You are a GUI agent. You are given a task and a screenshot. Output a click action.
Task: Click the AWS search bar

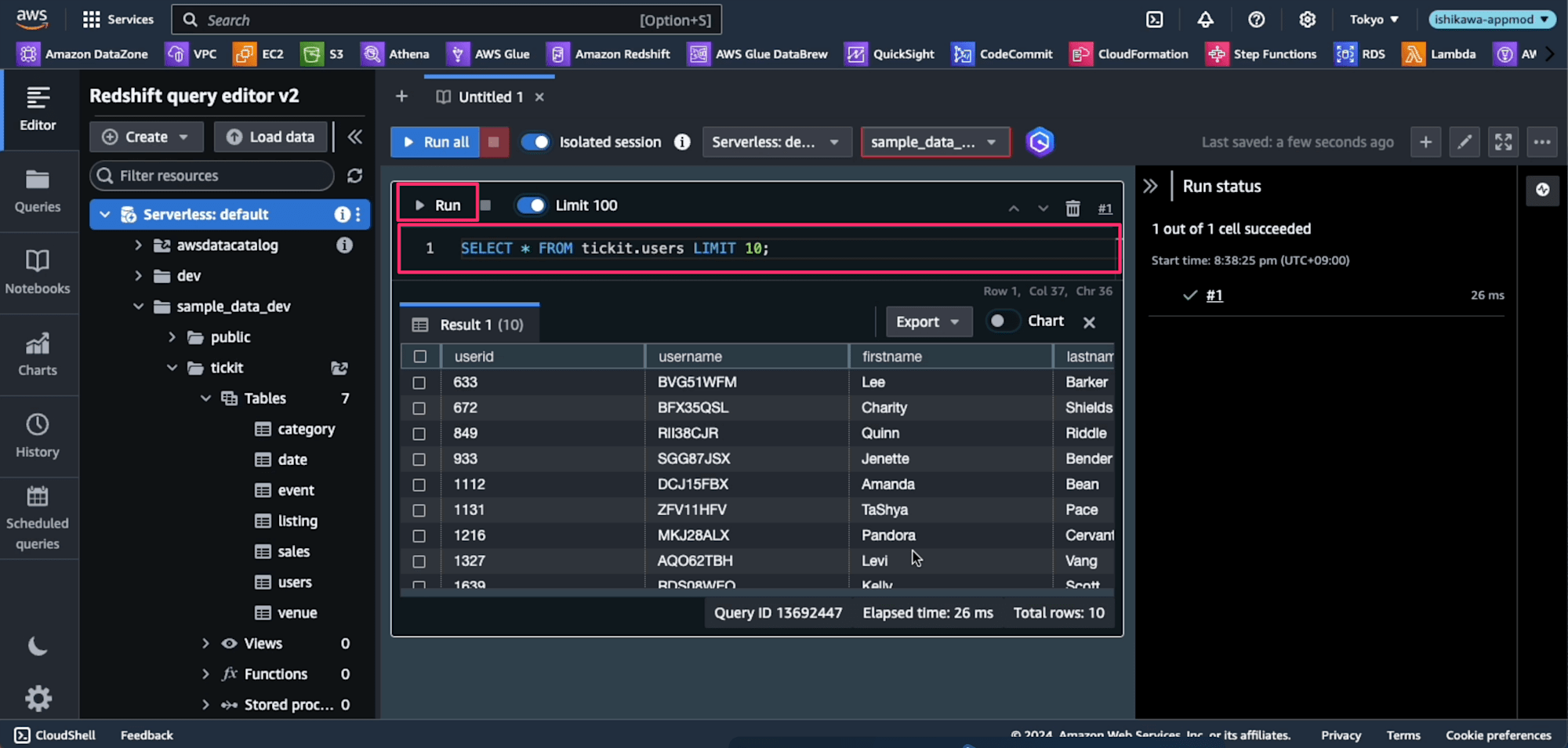pos(446,20)
